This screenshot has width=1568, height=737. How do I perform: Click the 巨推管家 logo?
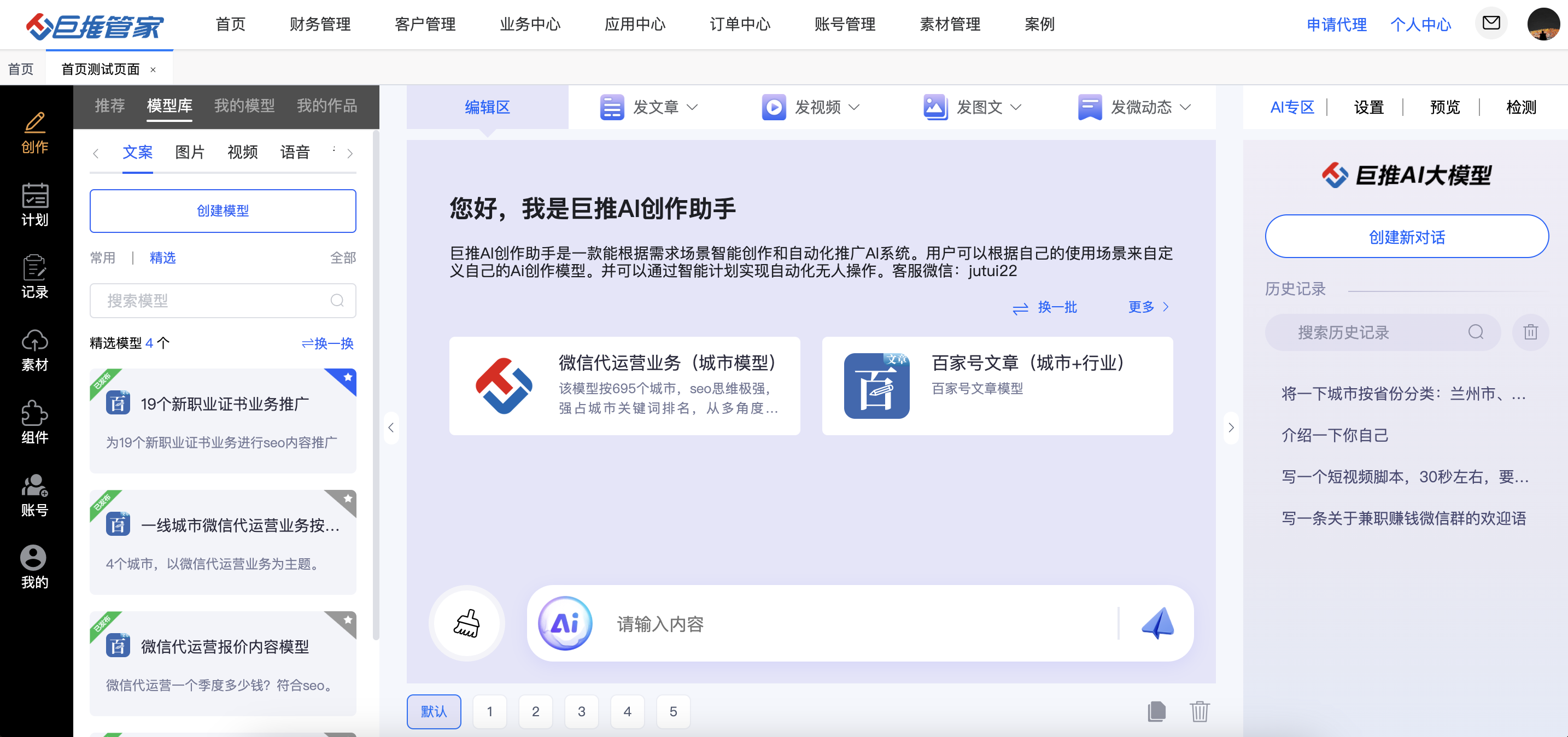[x=95, y=26]
